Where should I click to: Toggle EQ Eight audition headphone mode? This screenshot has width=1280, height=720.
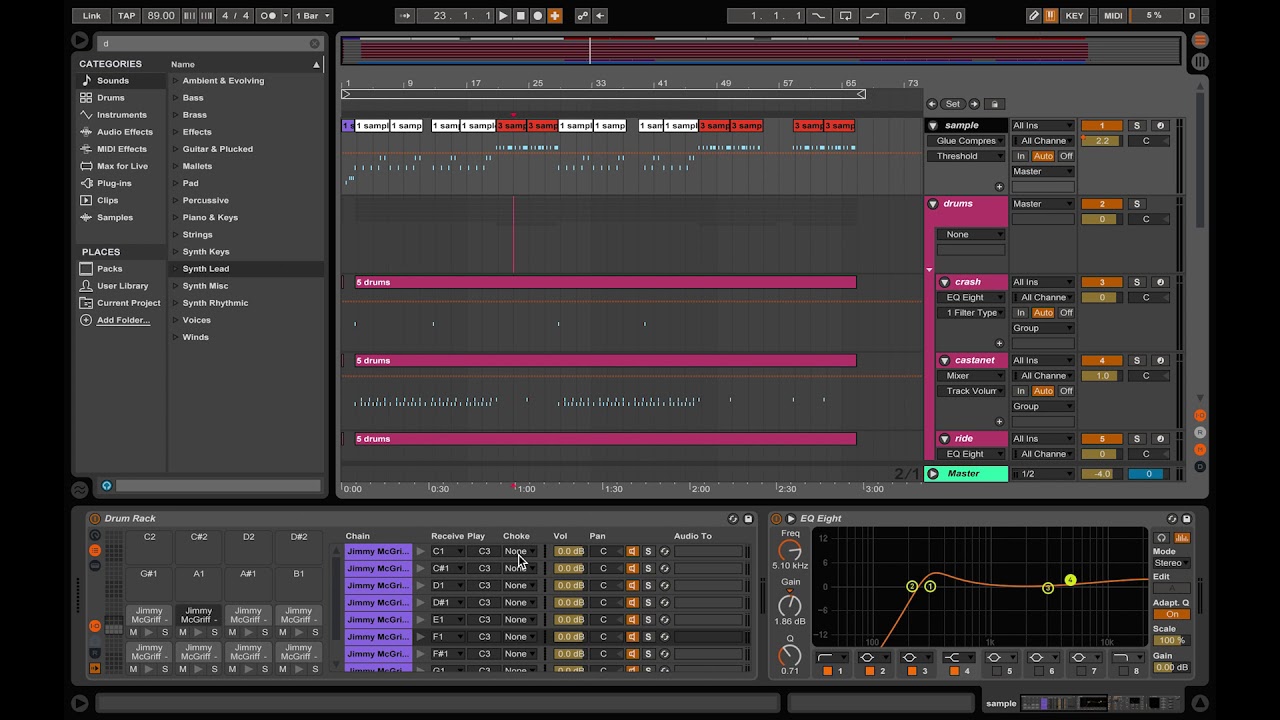pos(1161,538)
